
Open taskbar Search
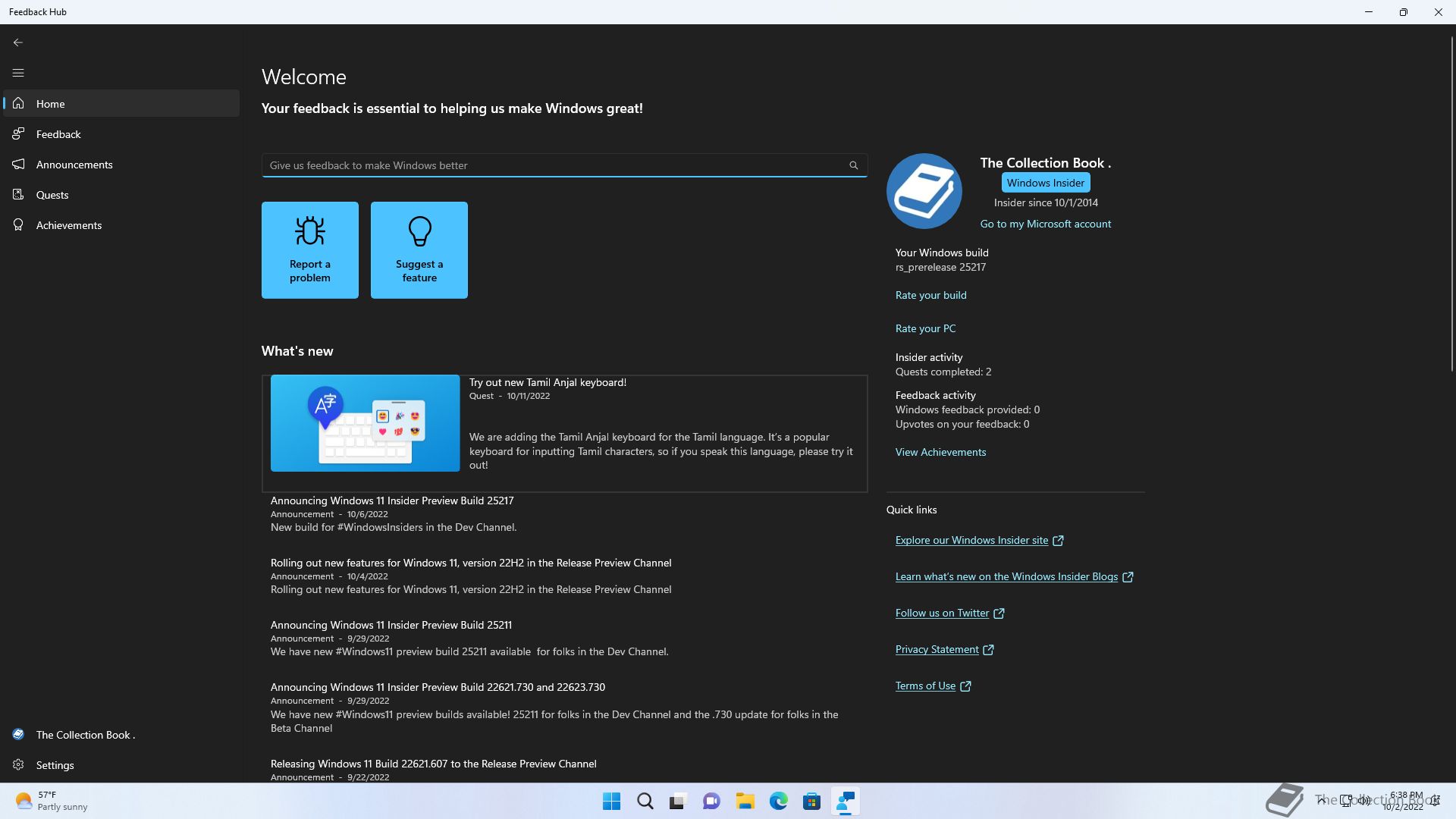pos(645,802)
